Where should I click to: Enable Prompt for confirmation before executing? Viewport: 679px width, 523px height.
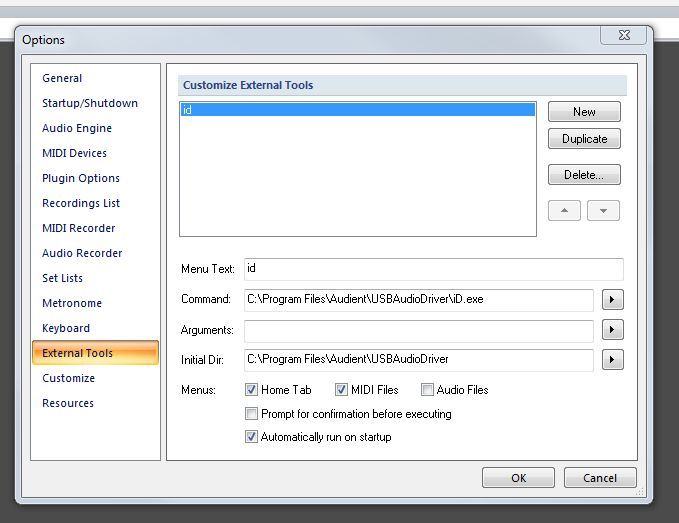[x=251, y=414]
